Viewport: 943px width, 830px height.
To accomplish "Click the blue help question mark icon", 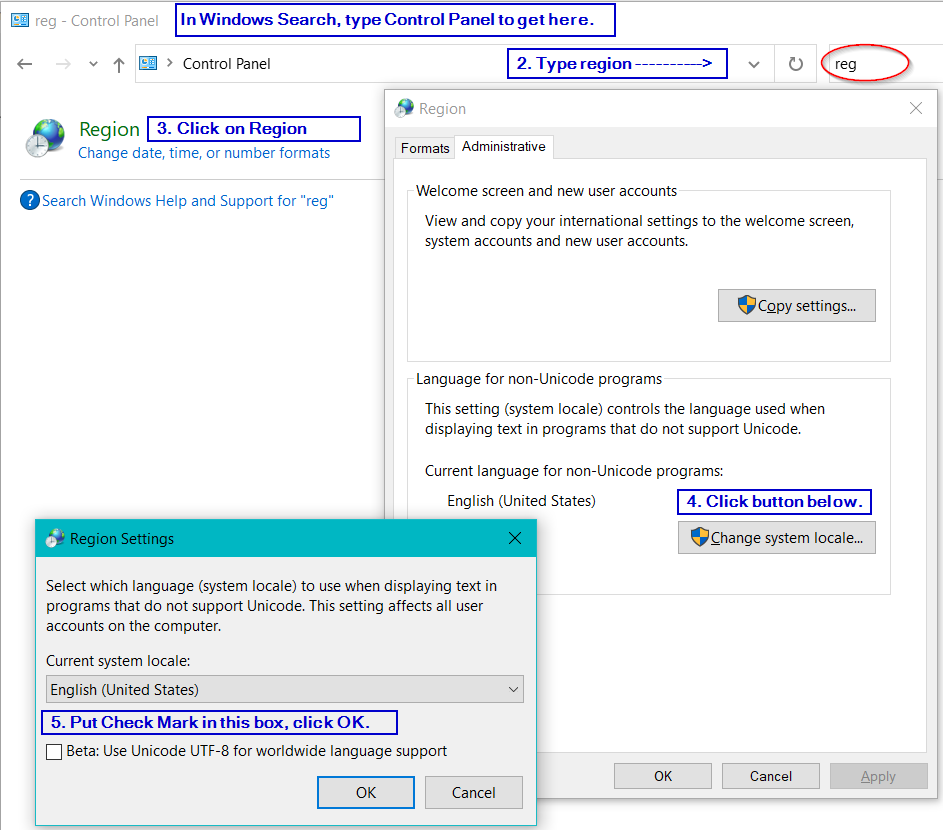I will 29,200.
